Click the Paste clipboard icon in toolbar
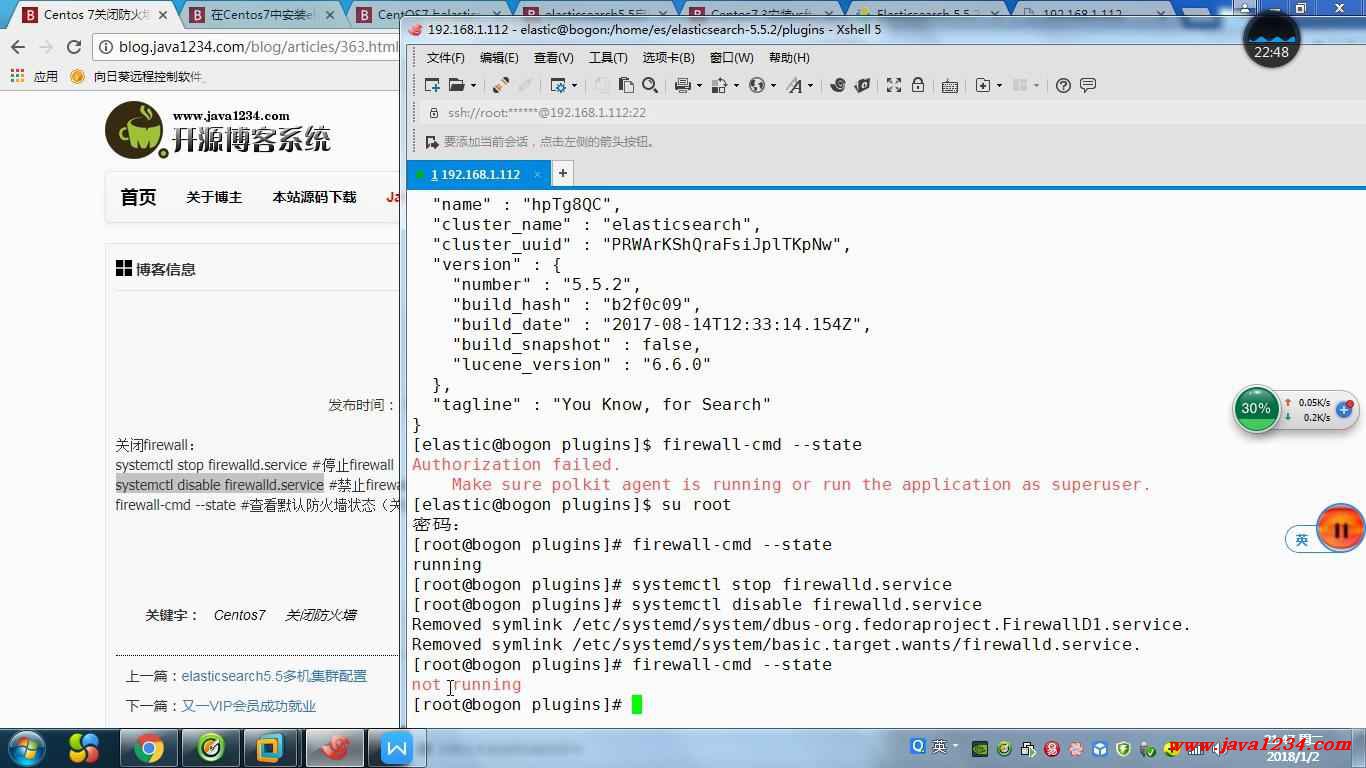Viewport: 1366px width, 768px height. pyautogui.click(x=626, y=85)
